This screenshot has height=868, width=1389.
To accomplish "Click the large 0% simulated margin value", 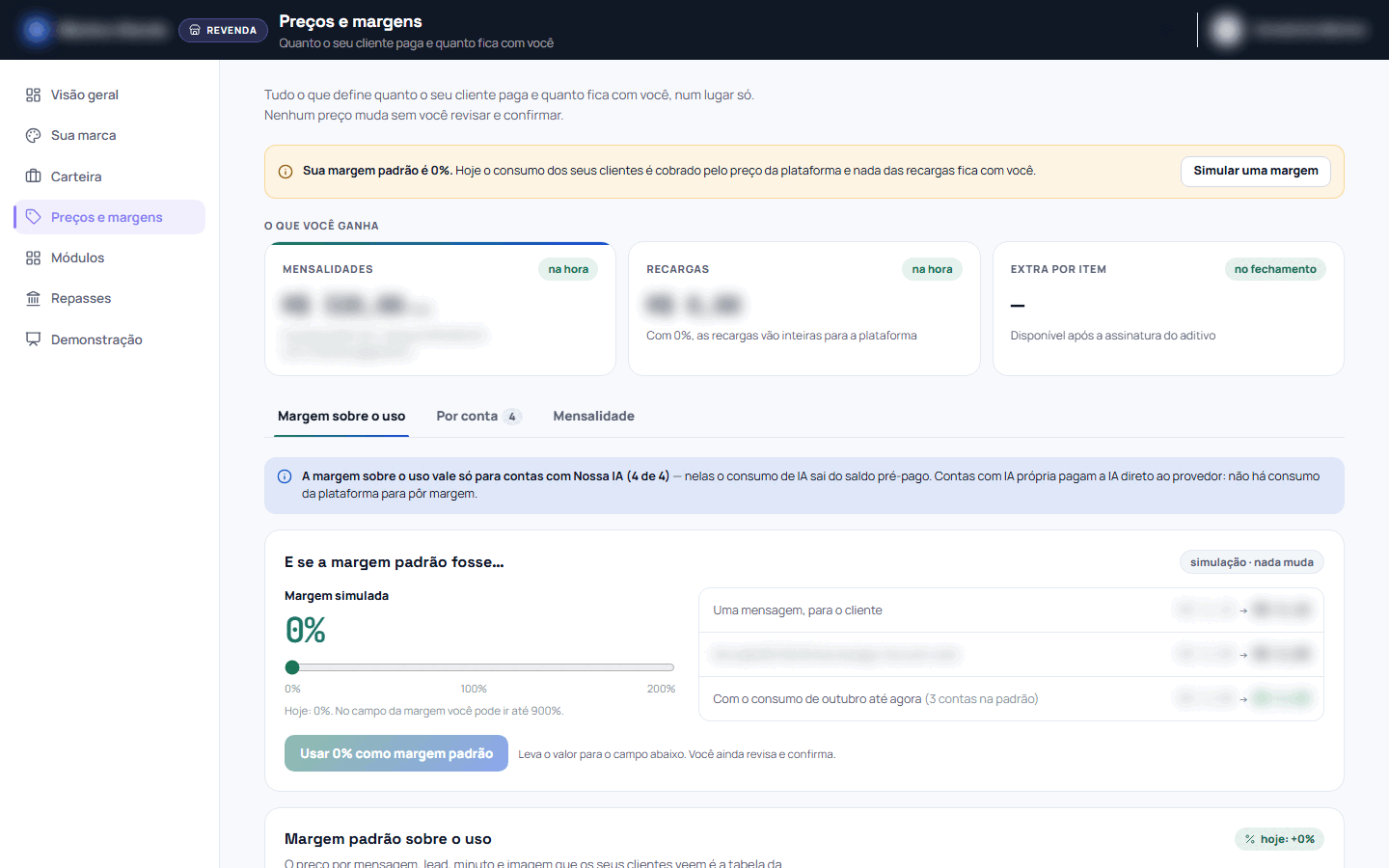I will click(x=306, y=631).
